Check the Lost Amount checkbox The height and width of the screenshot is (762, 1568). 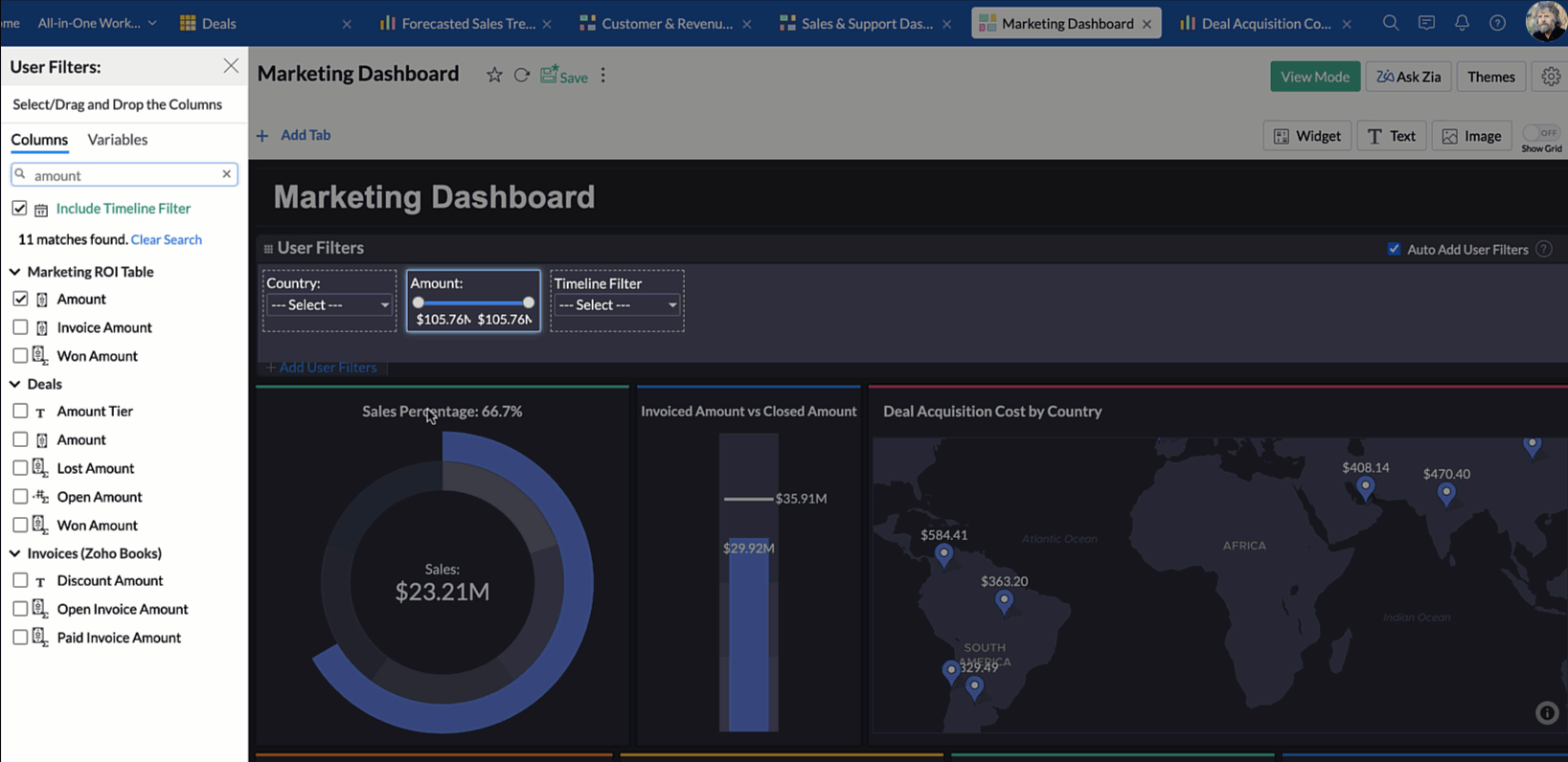20,468
